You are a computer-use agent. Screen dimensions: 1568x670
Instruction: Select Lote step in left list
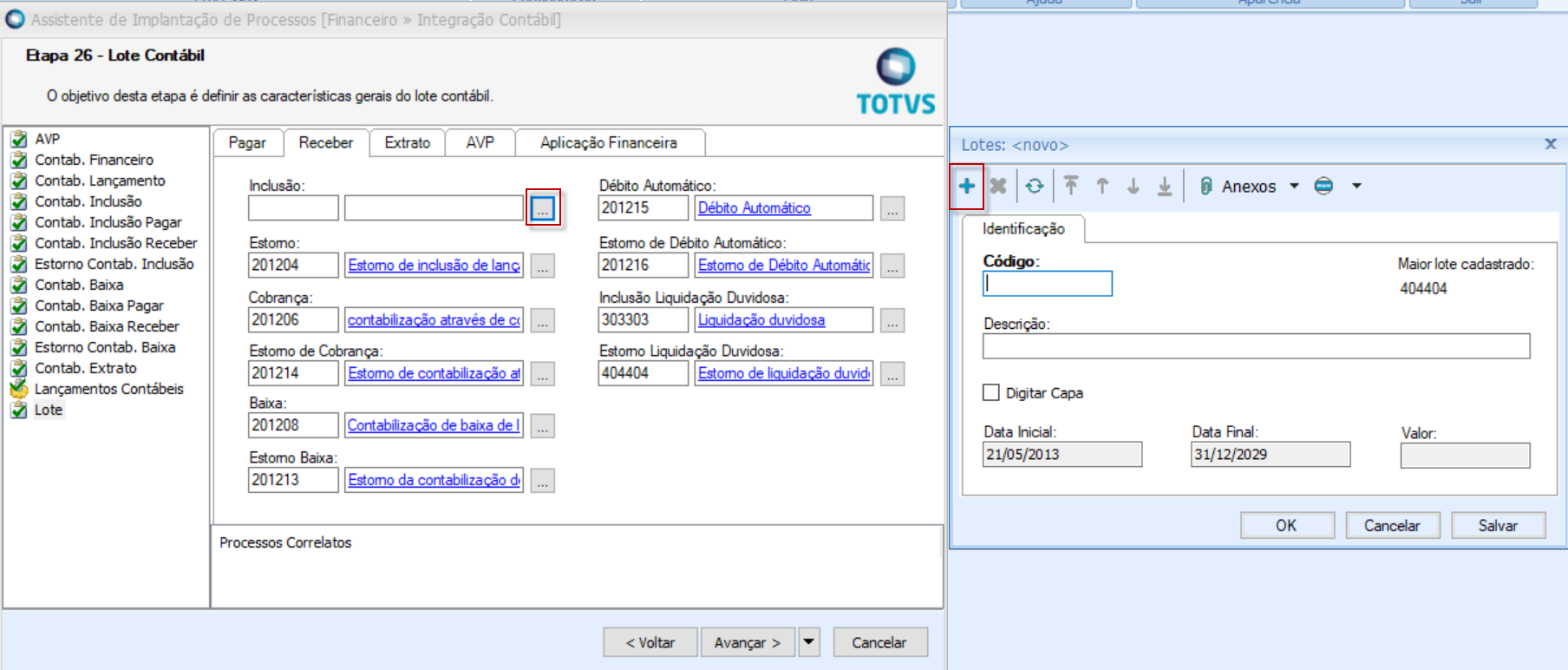click(x=48, y=410)
